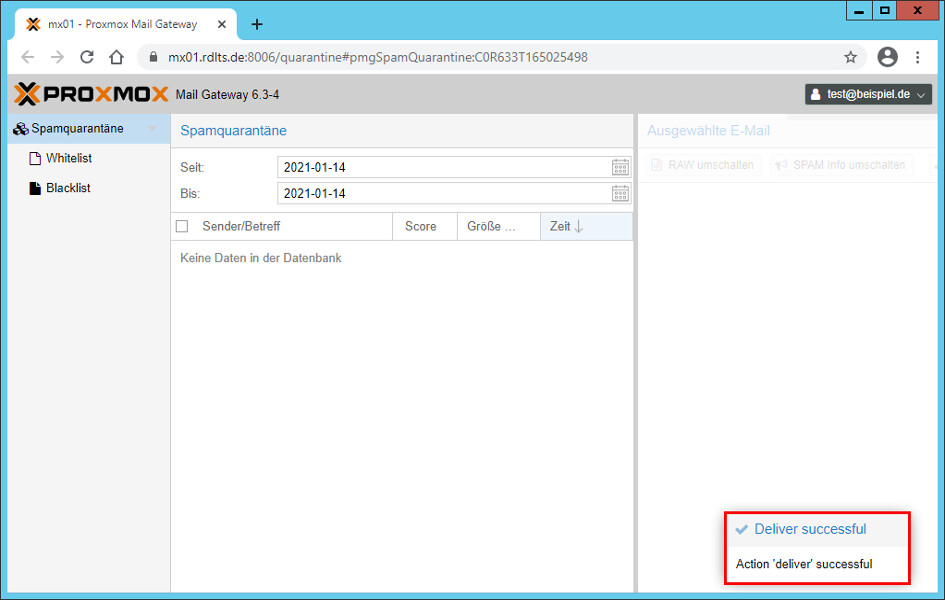945x600 pixels.
Task: Open Chrome profile avatar icon
Action: click(x=887, y=57)
